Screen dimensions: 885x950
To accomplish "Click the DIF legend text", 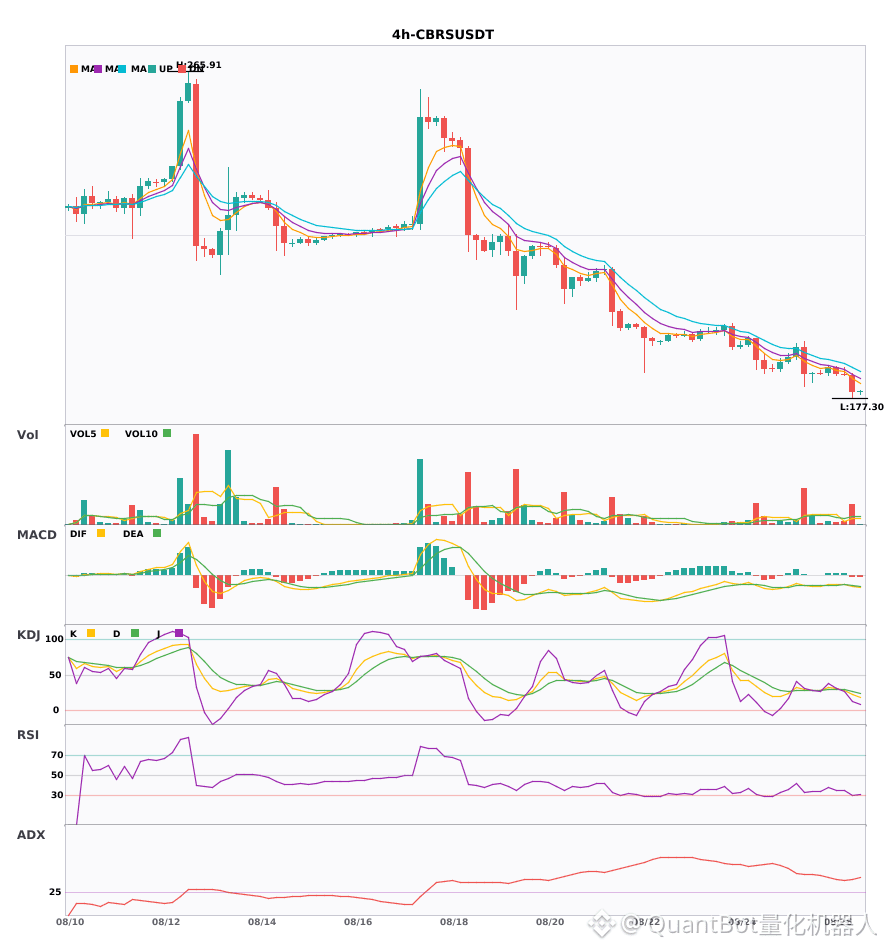I will (78, 534).
